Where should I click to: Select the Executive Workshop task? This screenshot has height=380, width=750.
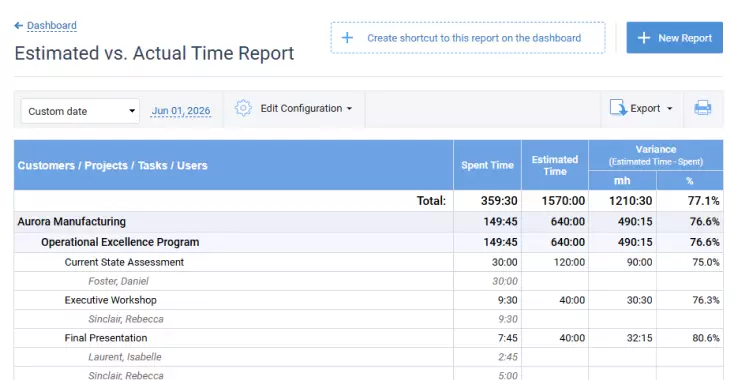pos(110,300)
